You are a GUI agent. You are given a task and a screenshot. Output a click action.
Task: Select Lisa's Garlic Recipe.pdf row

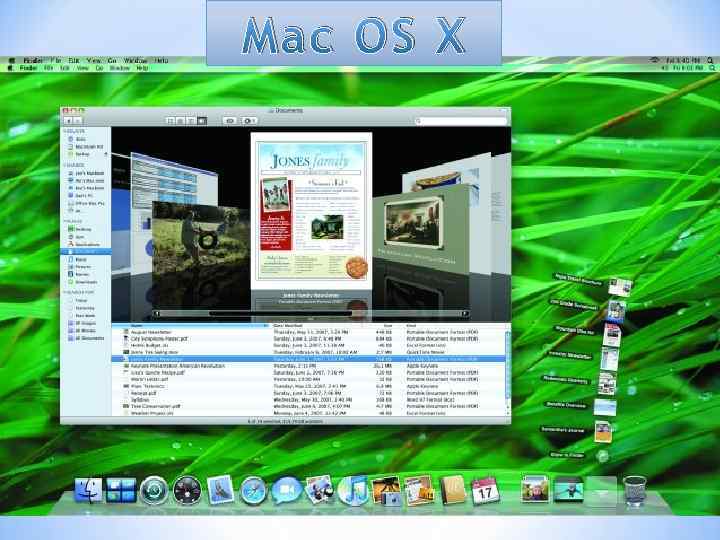309,373
